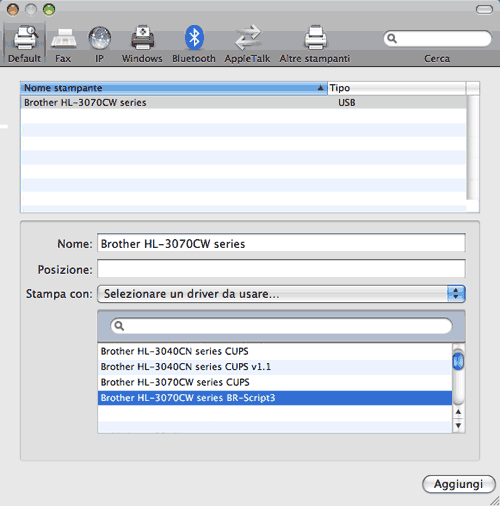
Task: Click the driver list scroll up arrow
Action: point(458,412)
